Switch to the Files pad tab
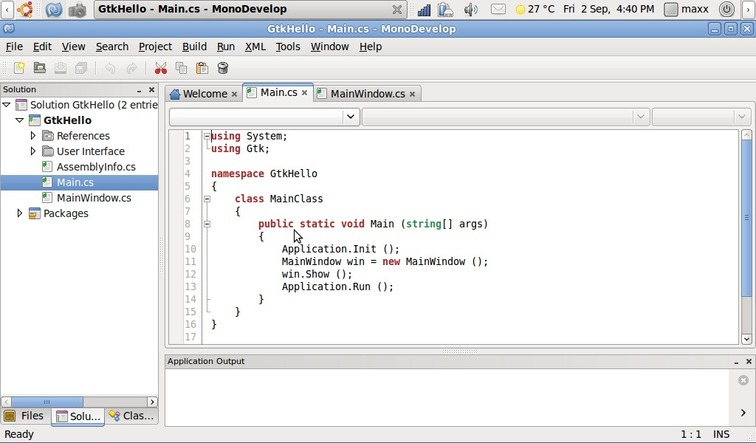 [x=26, y=416]
